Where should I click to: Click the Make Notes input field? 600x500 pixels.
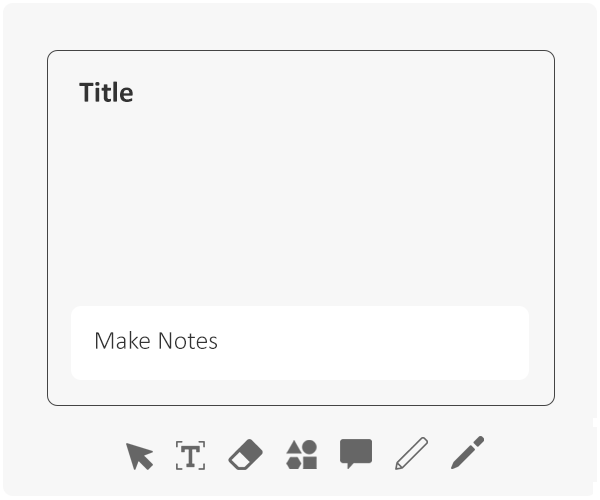click(x=300, y=342)
